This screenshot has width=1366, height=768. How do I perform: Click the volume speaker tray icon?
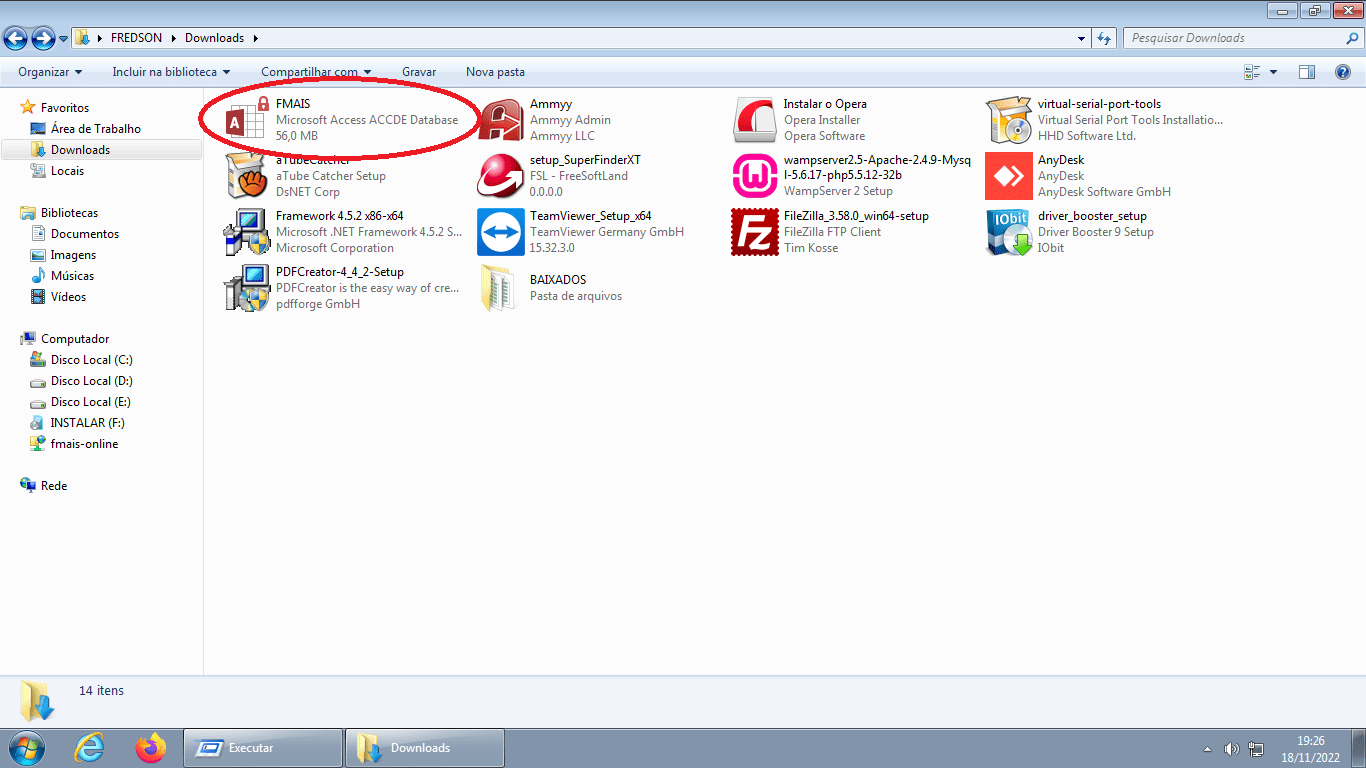[x=1232, y=749]
